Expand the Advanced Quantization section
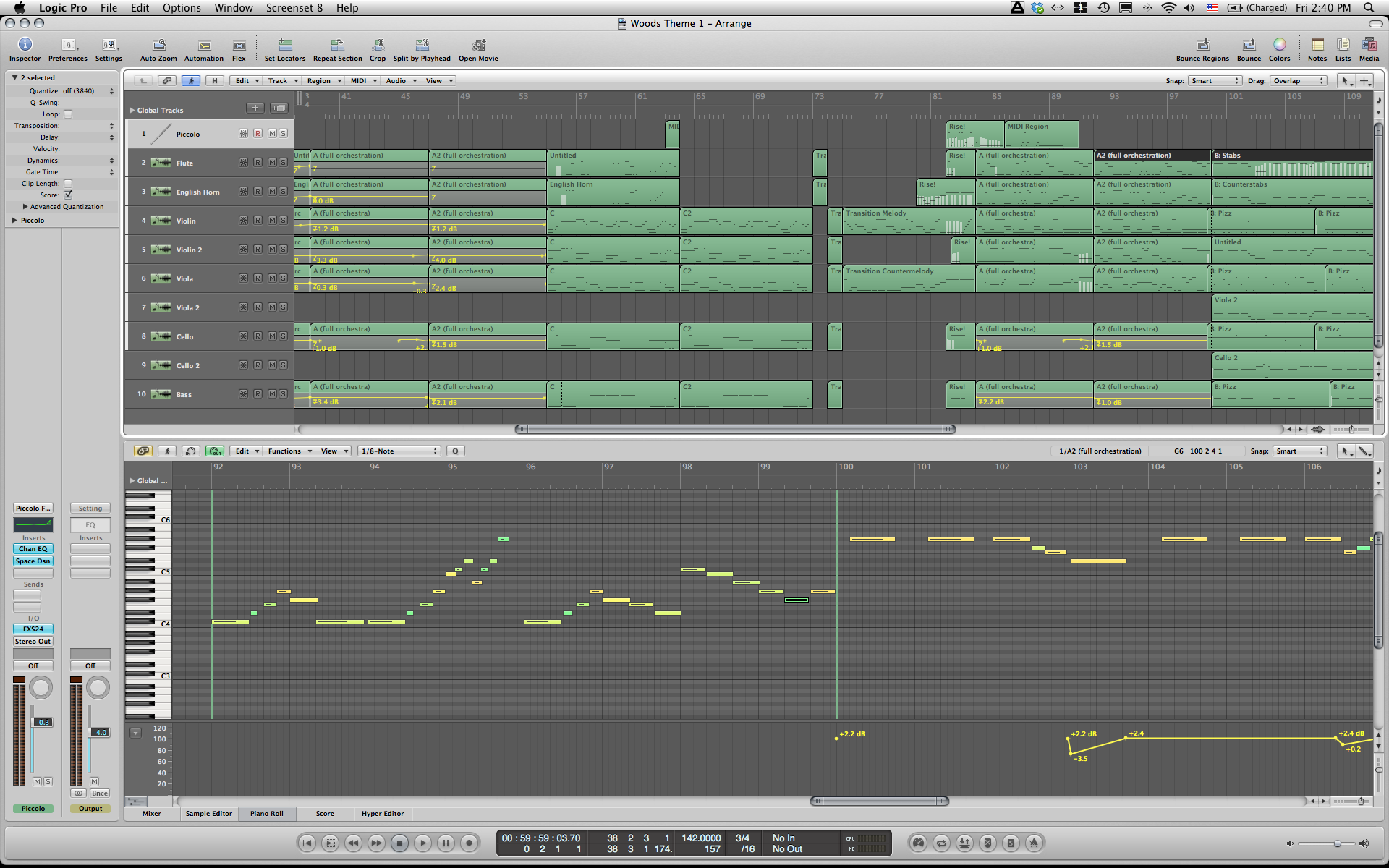Image resolution: width=1389 pixels, height=868 pixels. click(x=25, y=207)
